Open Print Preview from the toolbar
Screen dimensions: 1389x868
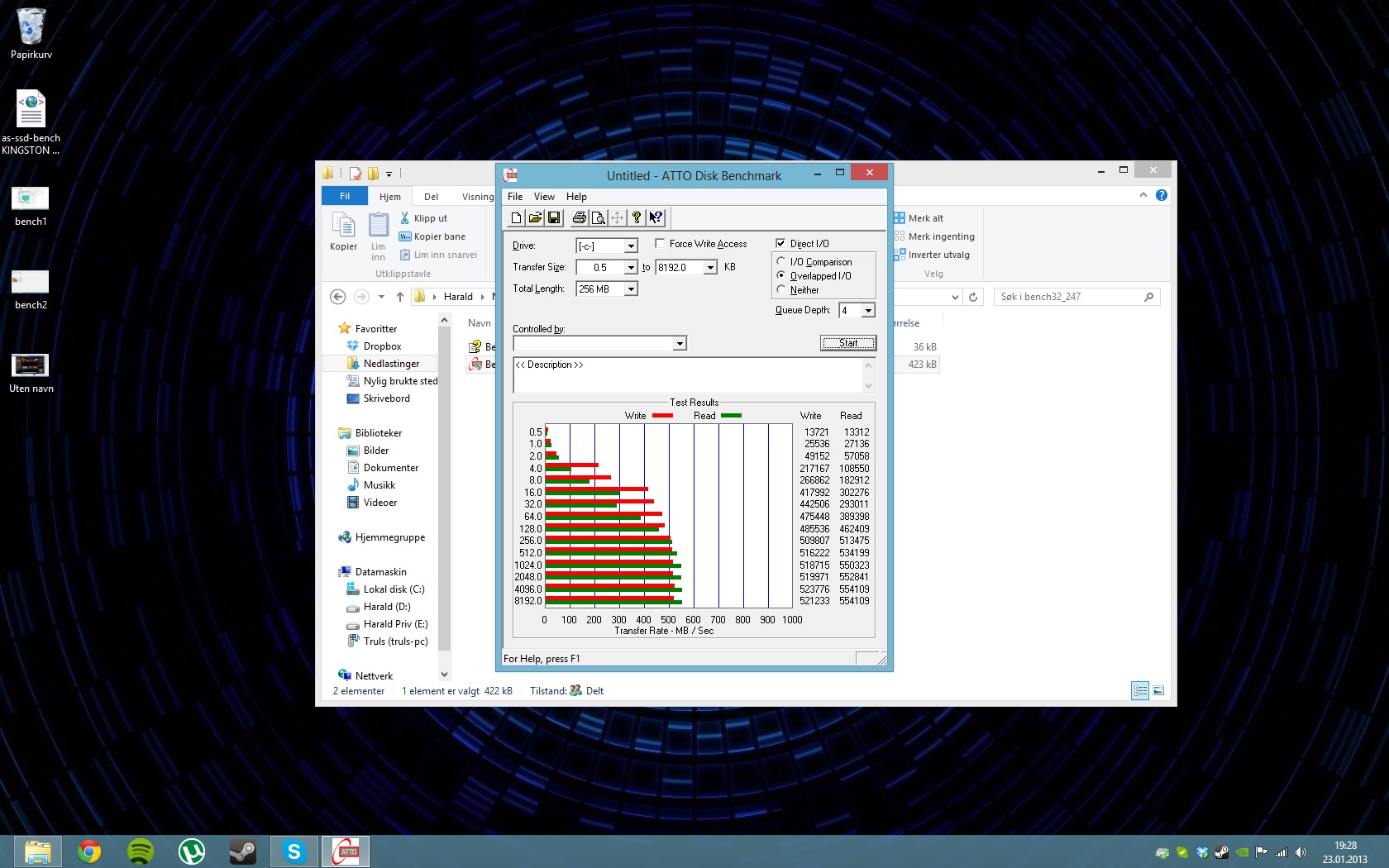coord(598,218)
